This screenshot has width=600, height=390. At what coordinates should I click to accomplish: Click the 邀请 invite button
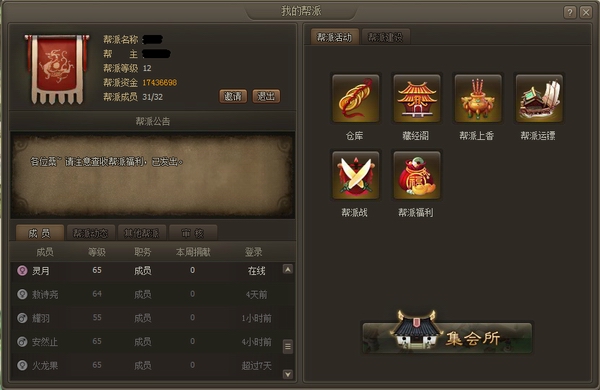pyautogui.click(x=233, y=96)
